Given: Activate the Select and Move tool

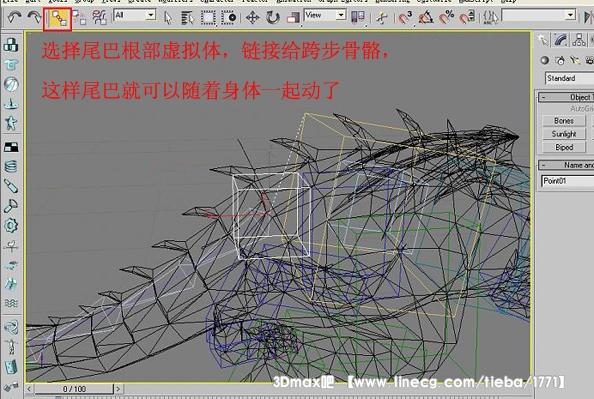Looking at the screenshot, I should (x=253, y=17).
